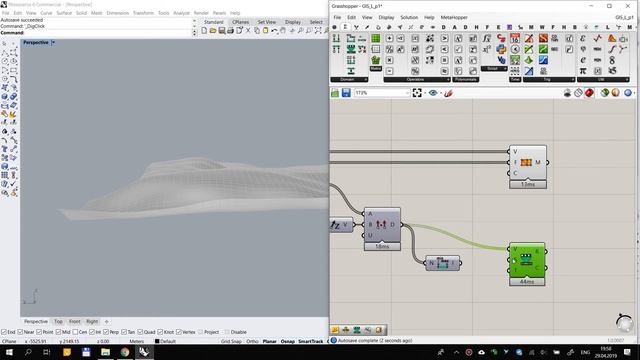This screenshot has width=640, height=360.
Task: Switch to the Top viewport tab
Action: pyautogui.click(x=58, y=322)
